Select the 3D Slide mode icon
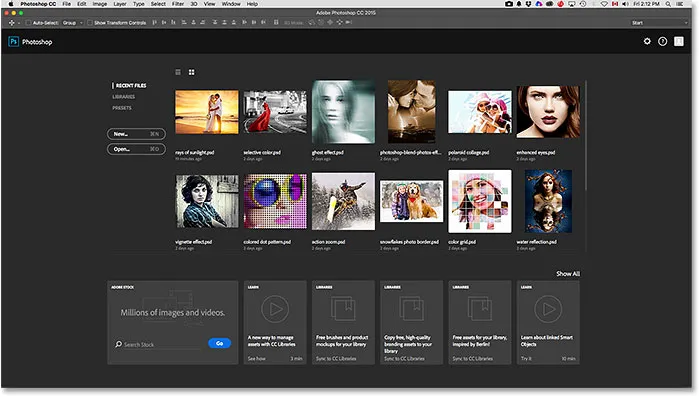699x396 pixels. click(339, 22)
